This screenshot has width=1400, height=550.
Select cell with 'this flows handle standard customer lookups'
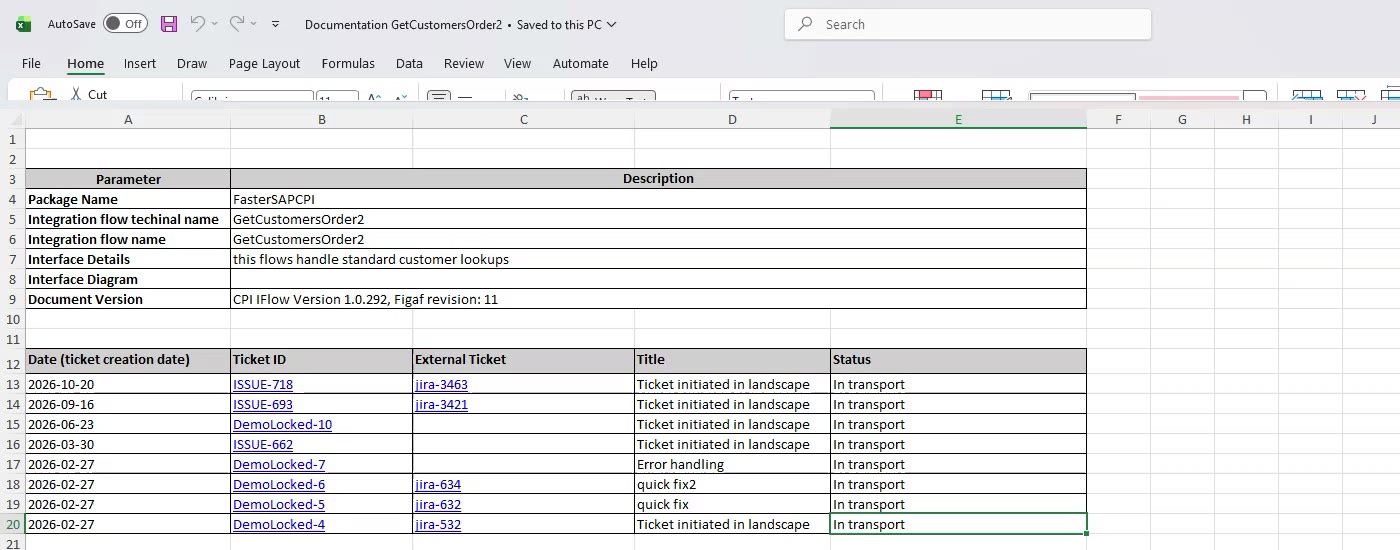coord(658,259)
